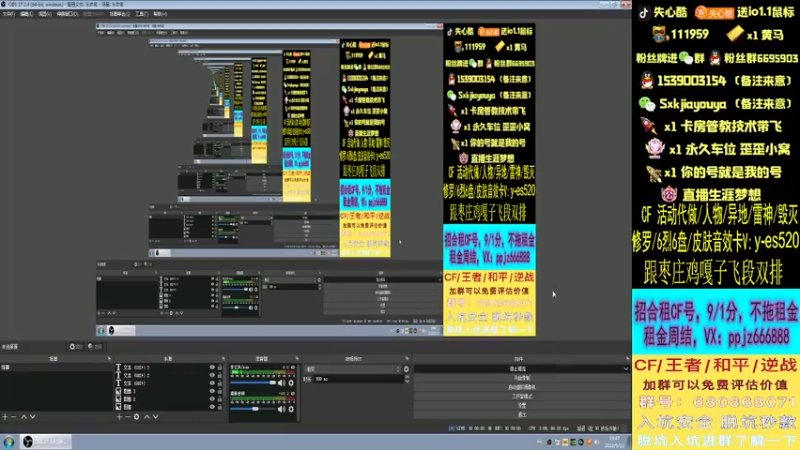Image resolution: width=800 pixels, height=450 pixels.
Task: Adjust the 桌面音频 volume slider
Action: [x=254, y=409]
